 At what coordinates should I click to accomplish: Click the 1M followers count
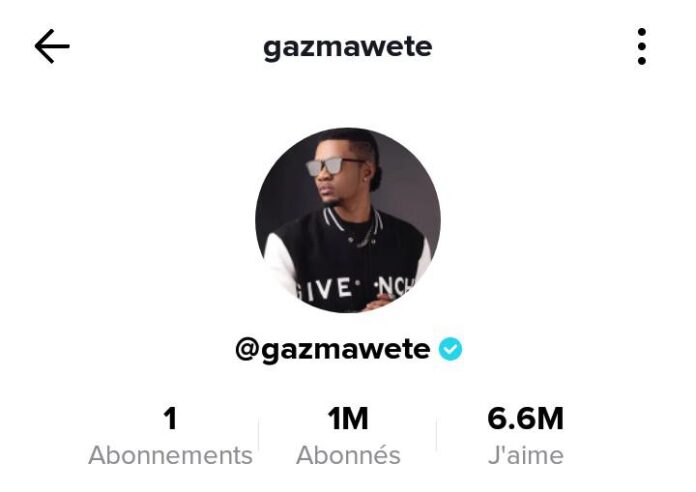[x=348, y=419]
